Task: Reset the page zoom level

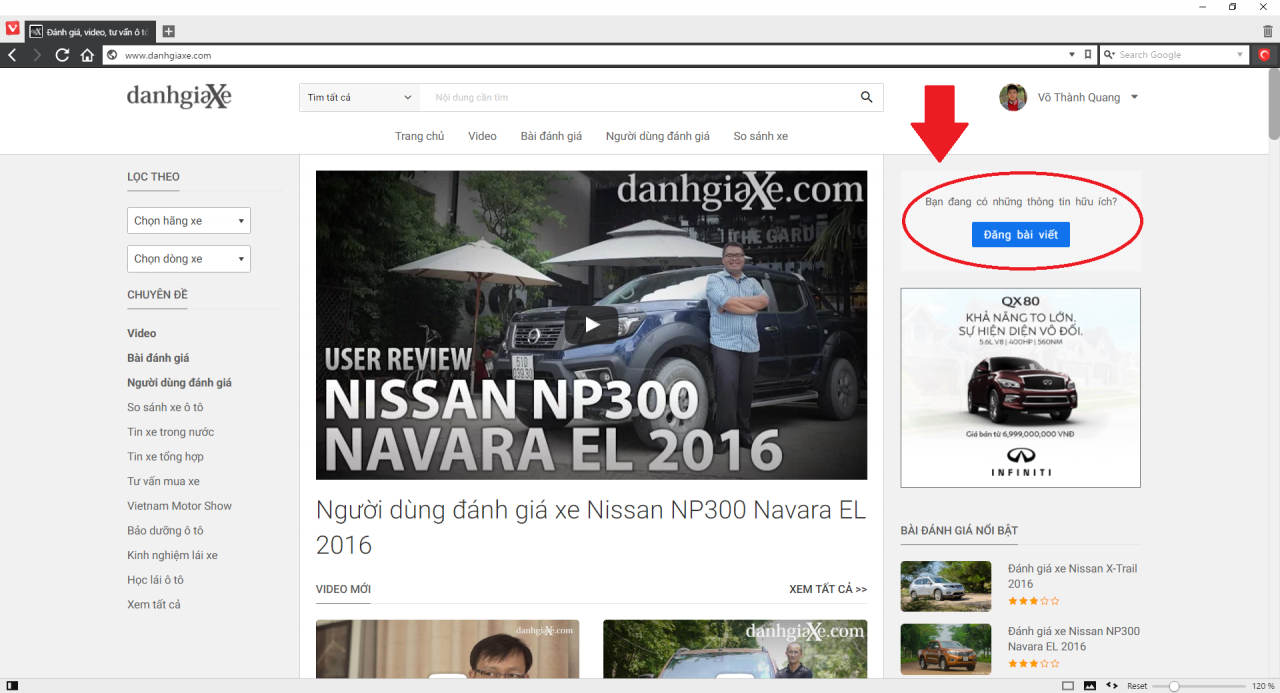Action: [x=1137, y=686]
